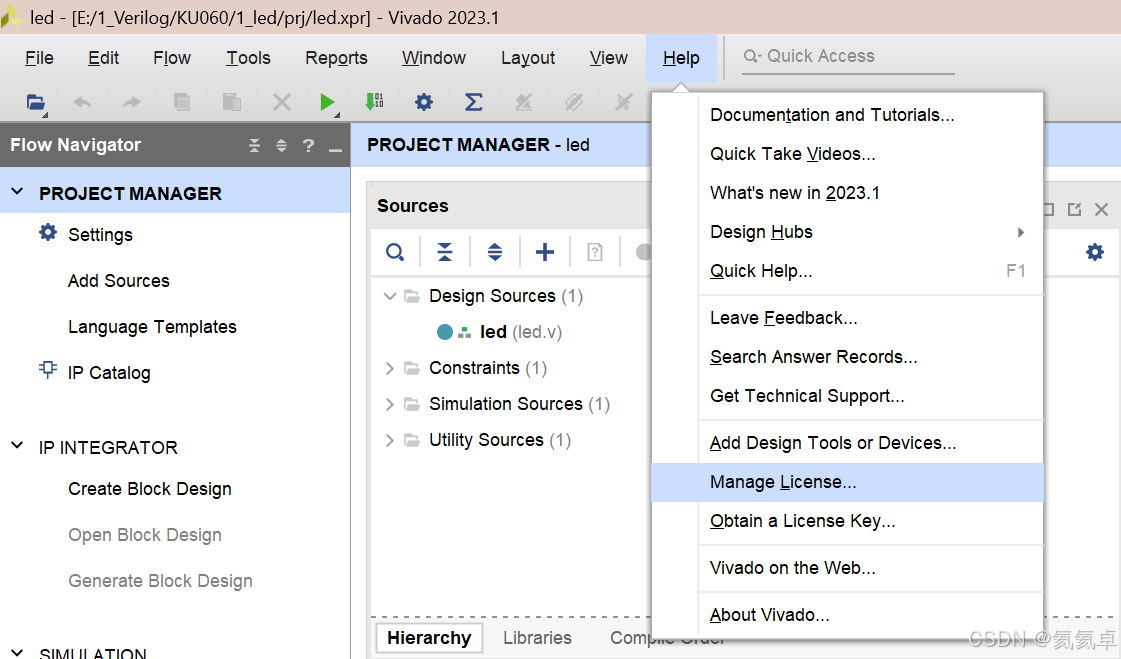The image size is (1121, 659).
Task: Expand the Utility Sources folder
Action: pos(390,440)
